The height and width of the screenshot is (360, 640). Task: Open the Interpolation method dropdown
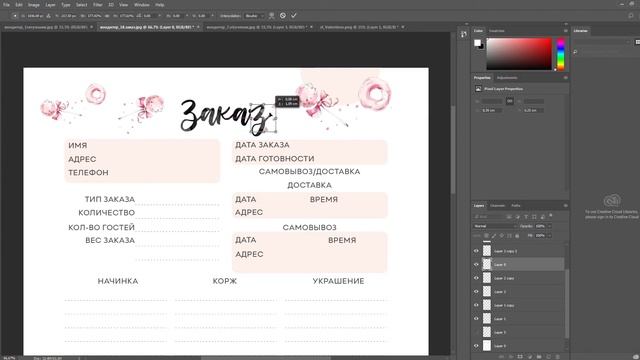[x=254, y=16]
